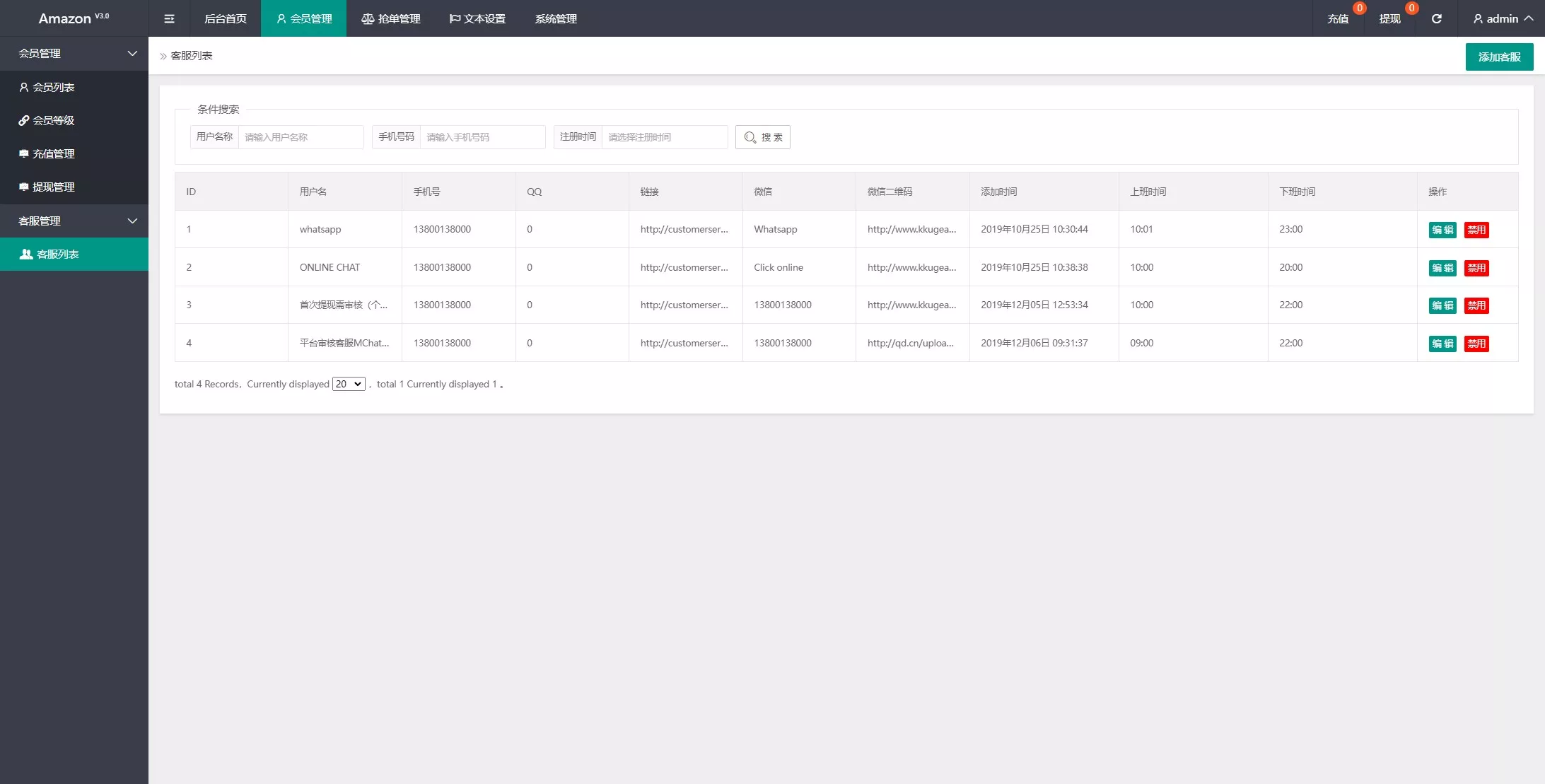This screenshot has height=784, width=1545.
Task: Open 会员等级 sidebar item
Action: point(53,120)
